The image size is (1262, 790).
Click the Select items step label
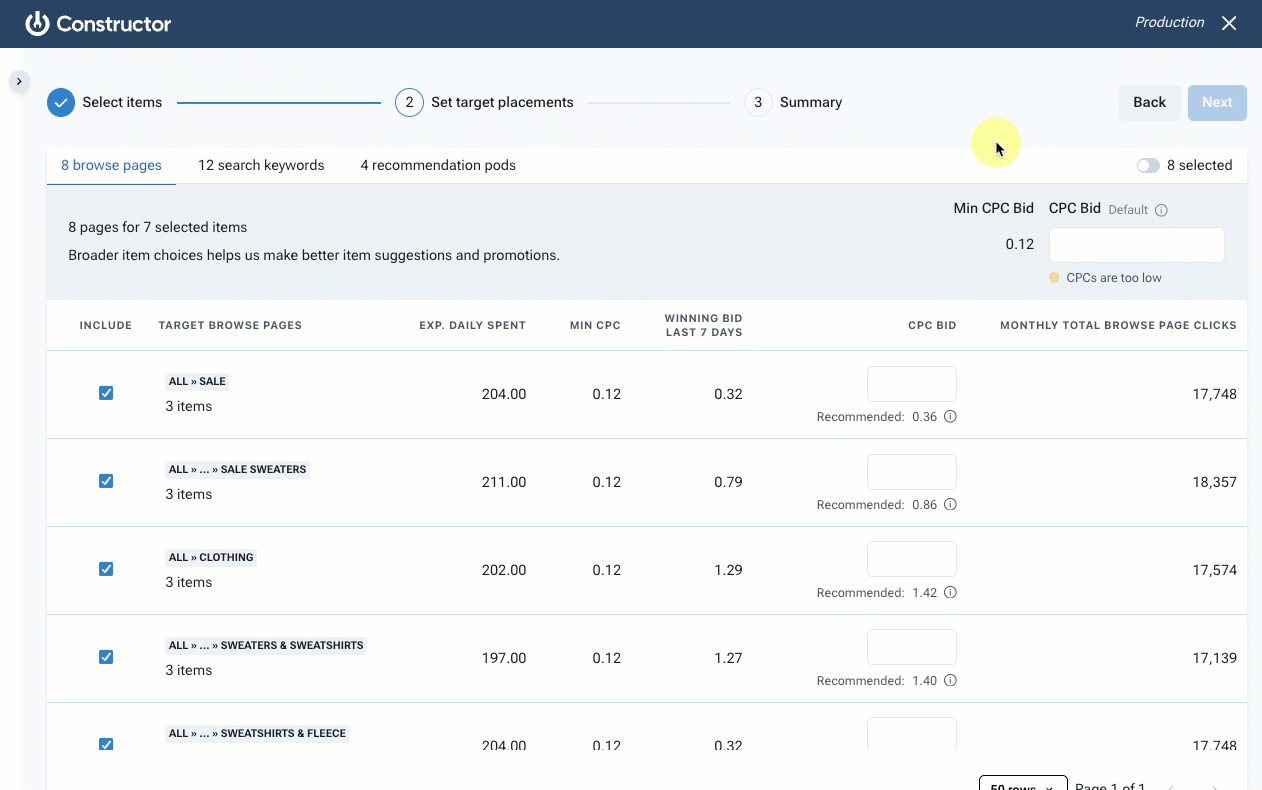[122, 102]
